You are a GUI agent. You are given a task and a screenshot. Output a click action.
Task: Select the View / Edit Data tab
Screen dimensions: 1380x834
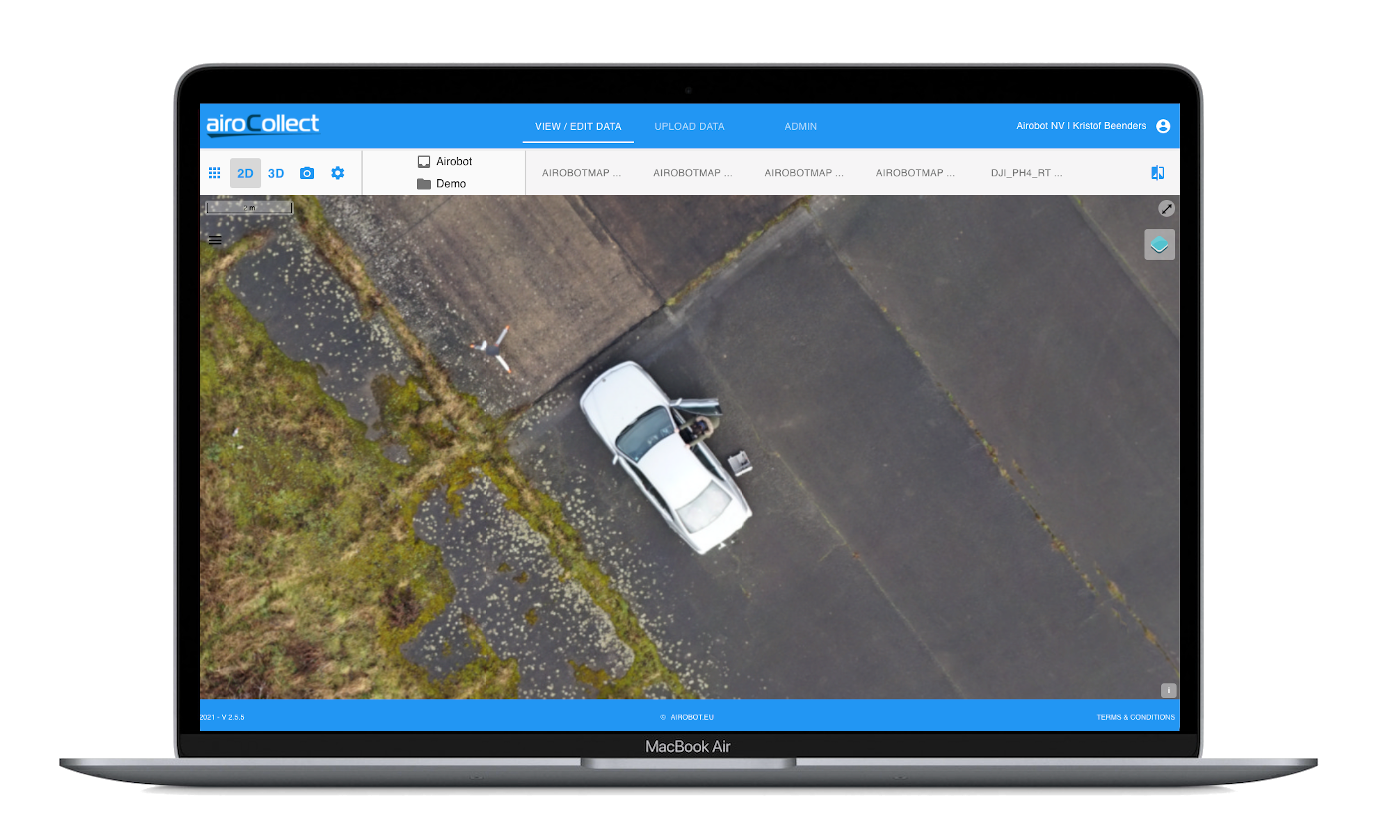[578, 127]
